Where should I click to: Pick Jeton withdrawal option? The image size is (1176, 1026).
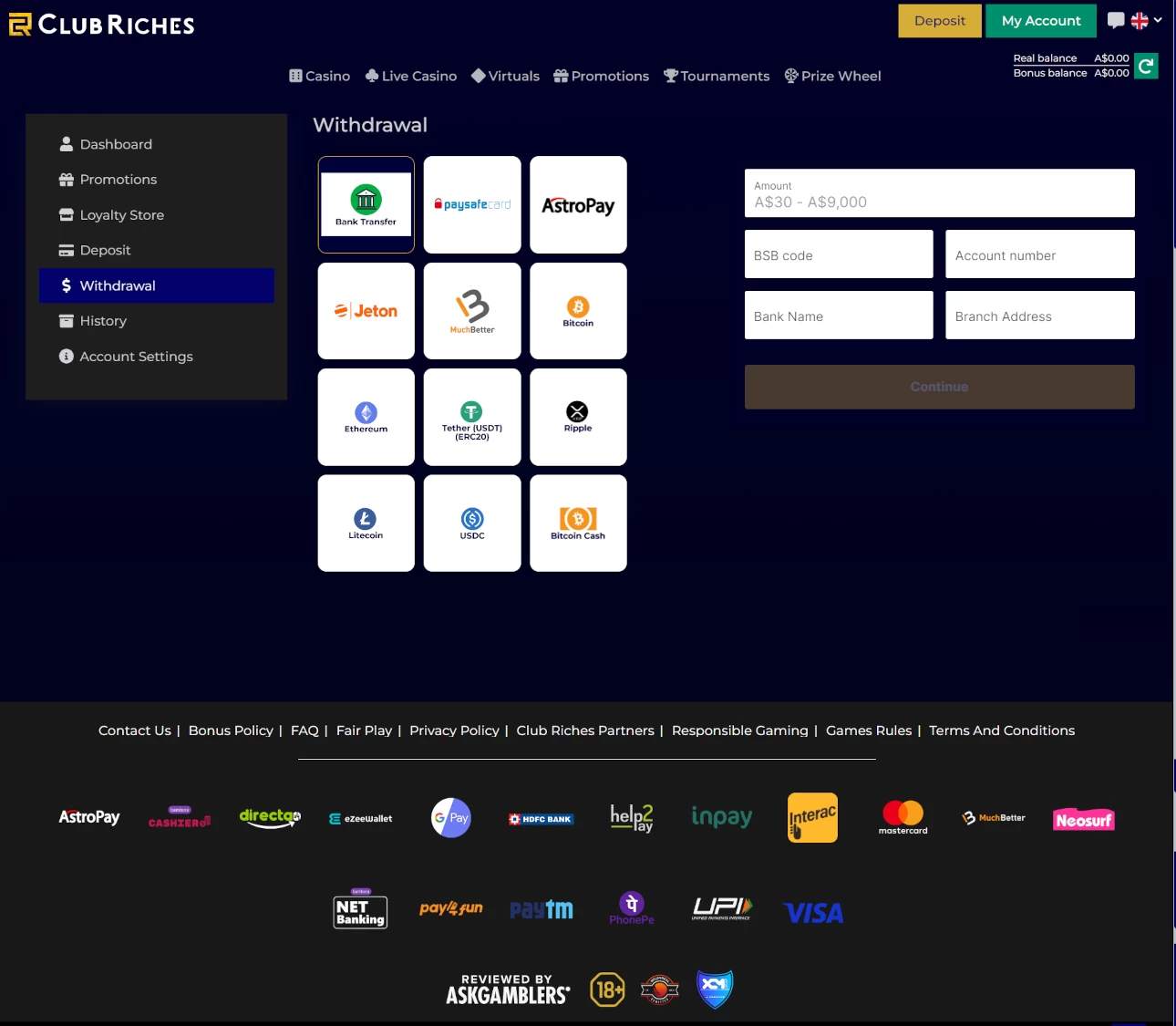click(x=366, y=311)
